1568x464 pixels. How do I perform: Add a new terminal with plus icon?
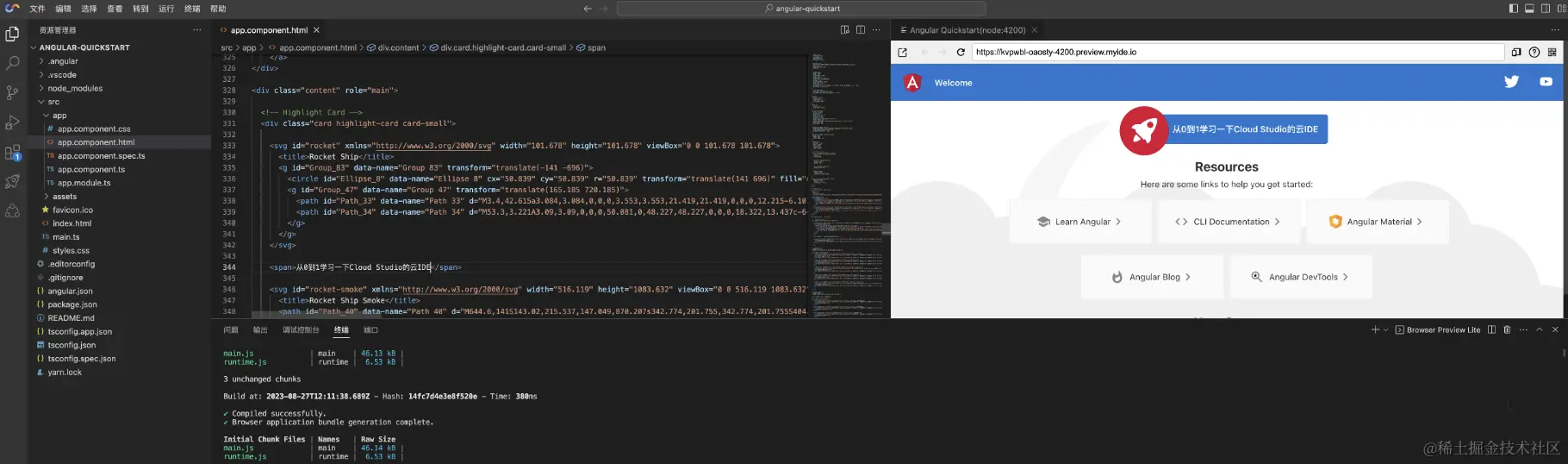(1375, 329)
